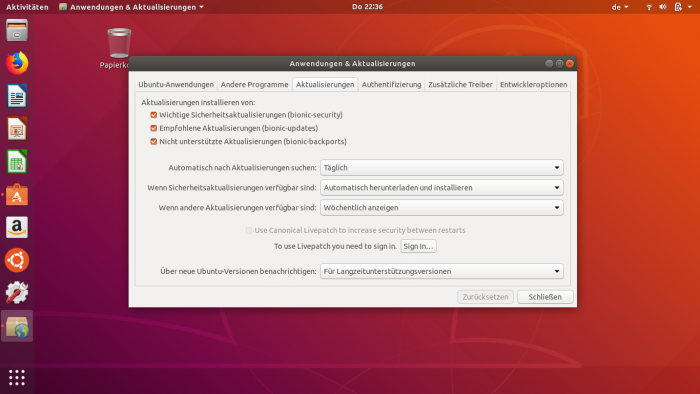The width and height of the screenshot is (700, 394).
Task: Uncheck Empfohlene Aktualisierungen (bionic-updates)
Action: [154, 129]
